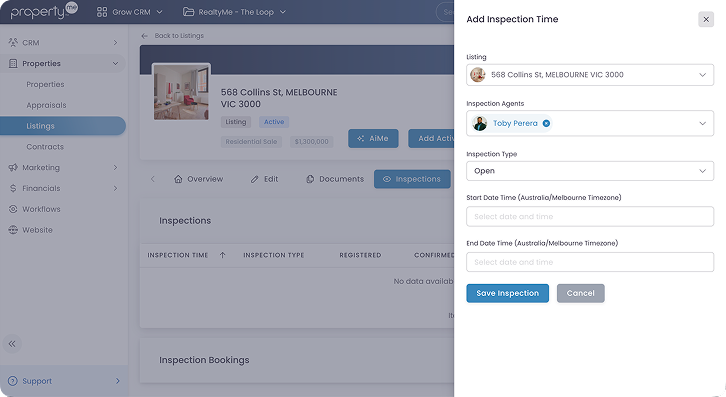
Task: Remove Toby Perera from inspection agents
Action: (546, 123)
